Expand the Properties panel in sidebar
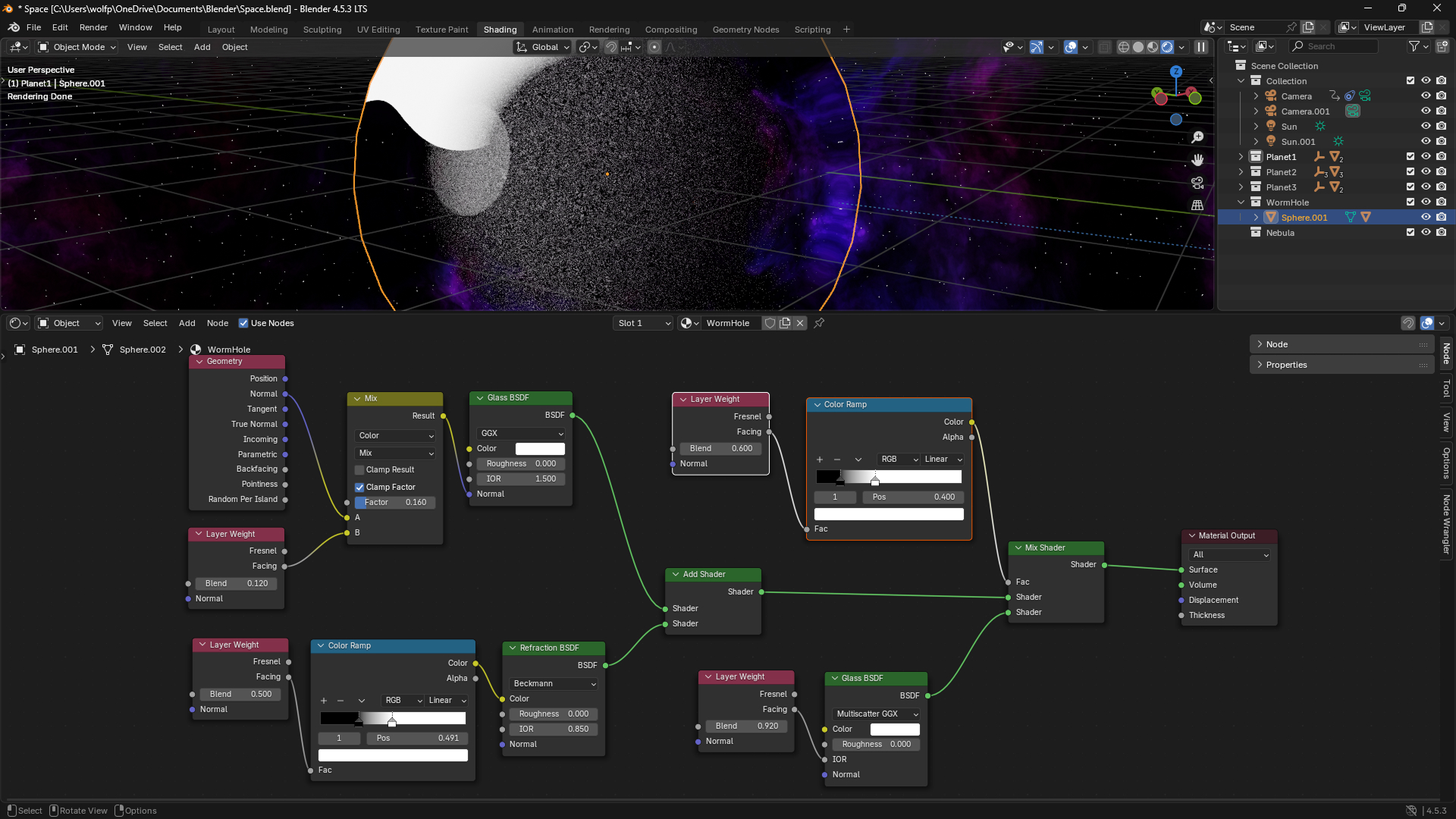This screenshot has height=819, width=1456. (x=1286, y=365)
